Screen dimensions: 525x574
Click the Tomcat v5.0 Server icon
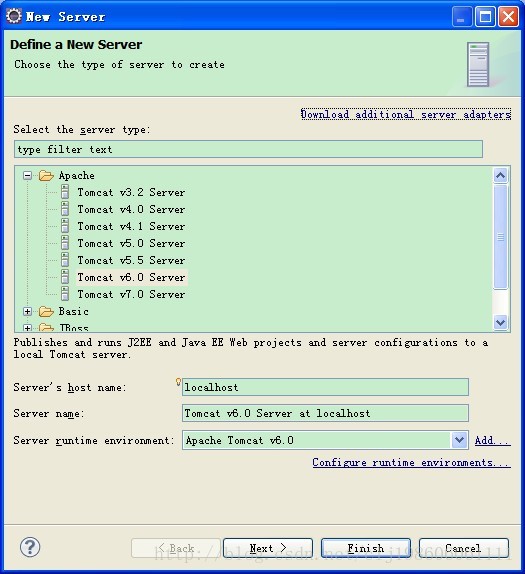(65, 243)
